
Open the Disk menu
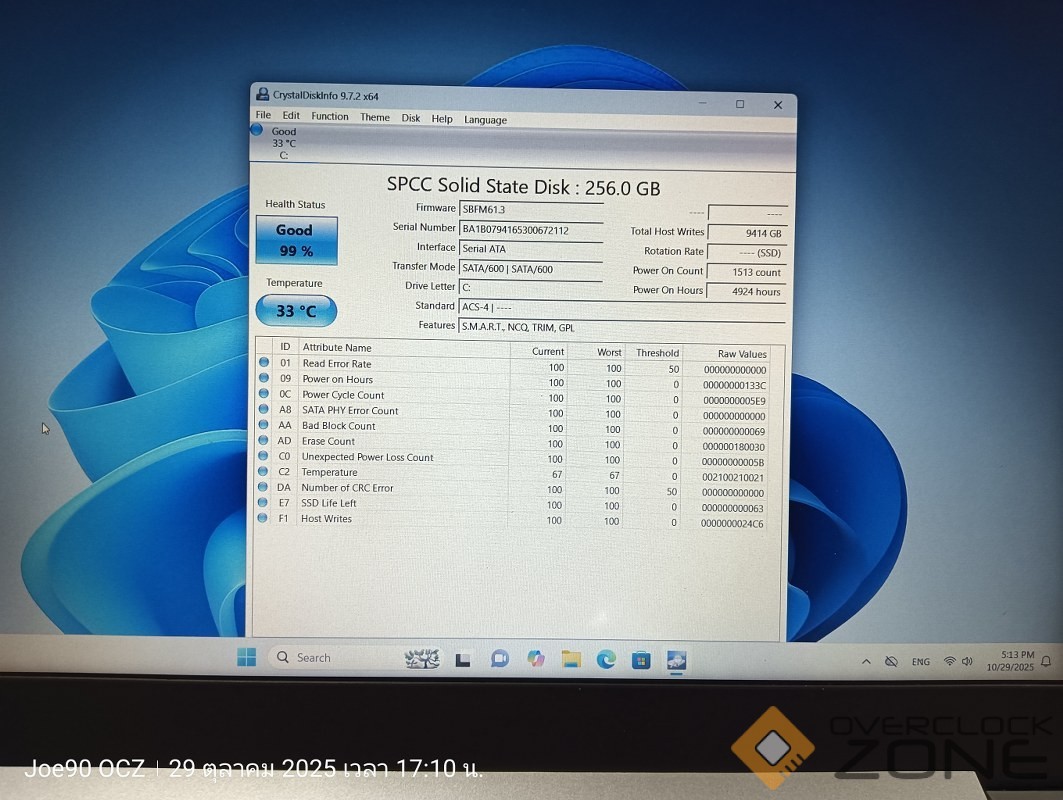point(411,118)
